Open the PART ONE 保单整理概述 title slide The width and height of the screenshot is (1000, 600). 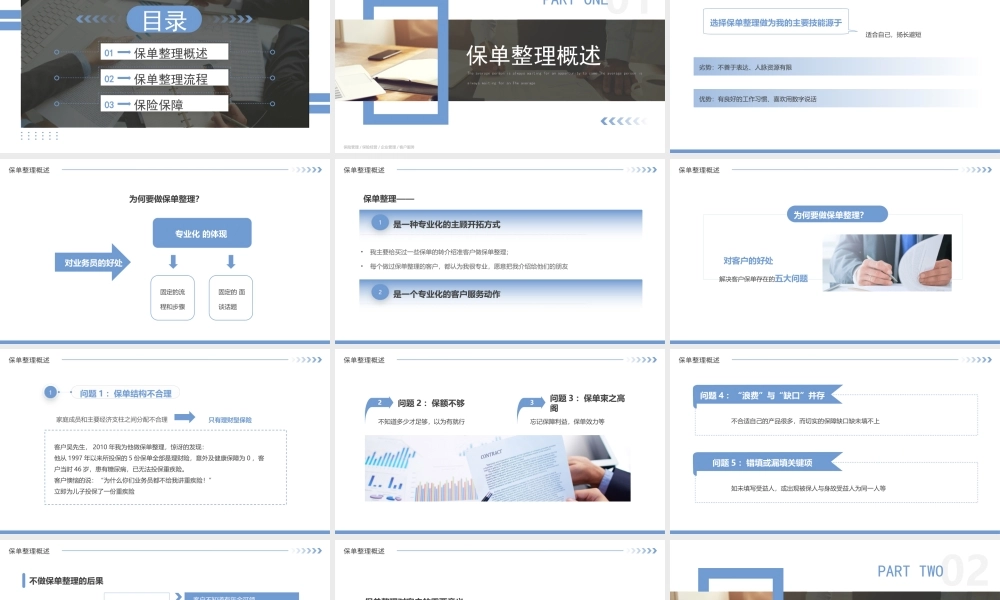499,75
